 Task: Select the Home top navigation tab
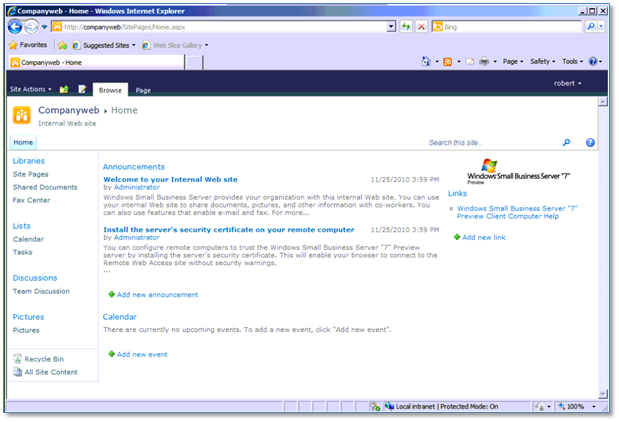(23, 143)
